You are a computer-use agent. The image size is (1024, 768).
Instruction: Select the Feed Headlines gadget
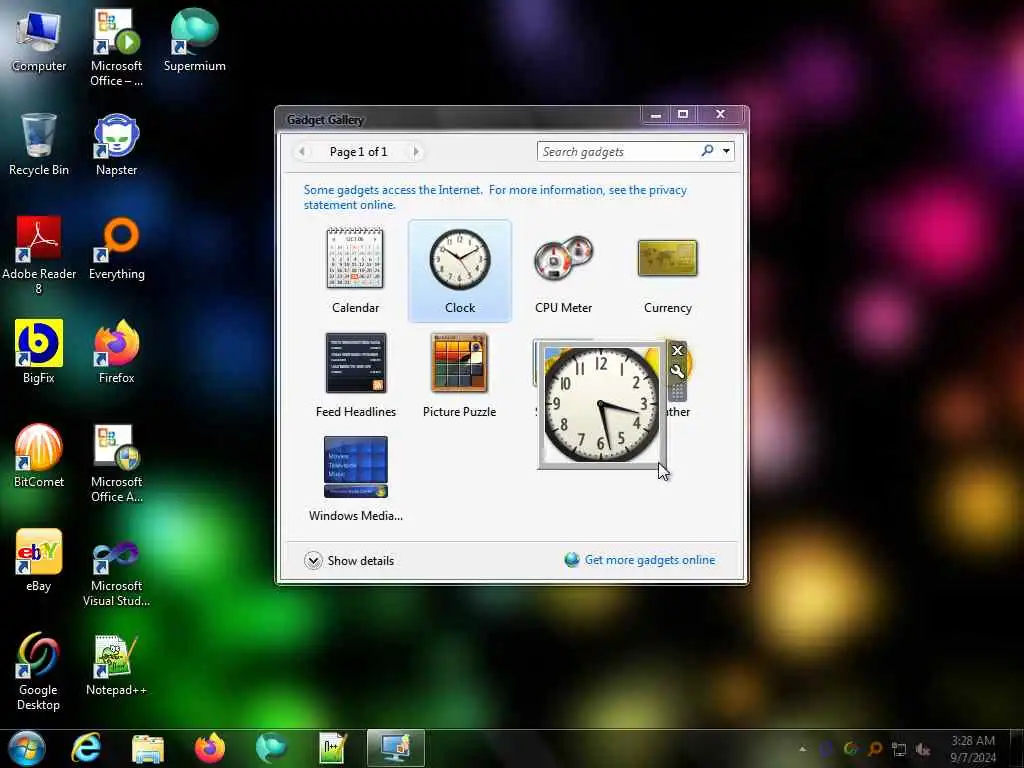(355, 375)
